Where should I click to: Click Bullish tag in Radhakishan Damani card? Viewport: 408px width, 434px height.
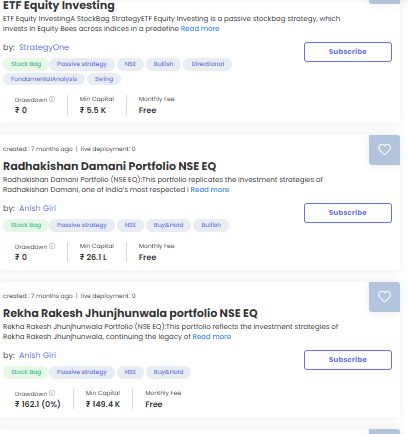(x=211, y=225)
